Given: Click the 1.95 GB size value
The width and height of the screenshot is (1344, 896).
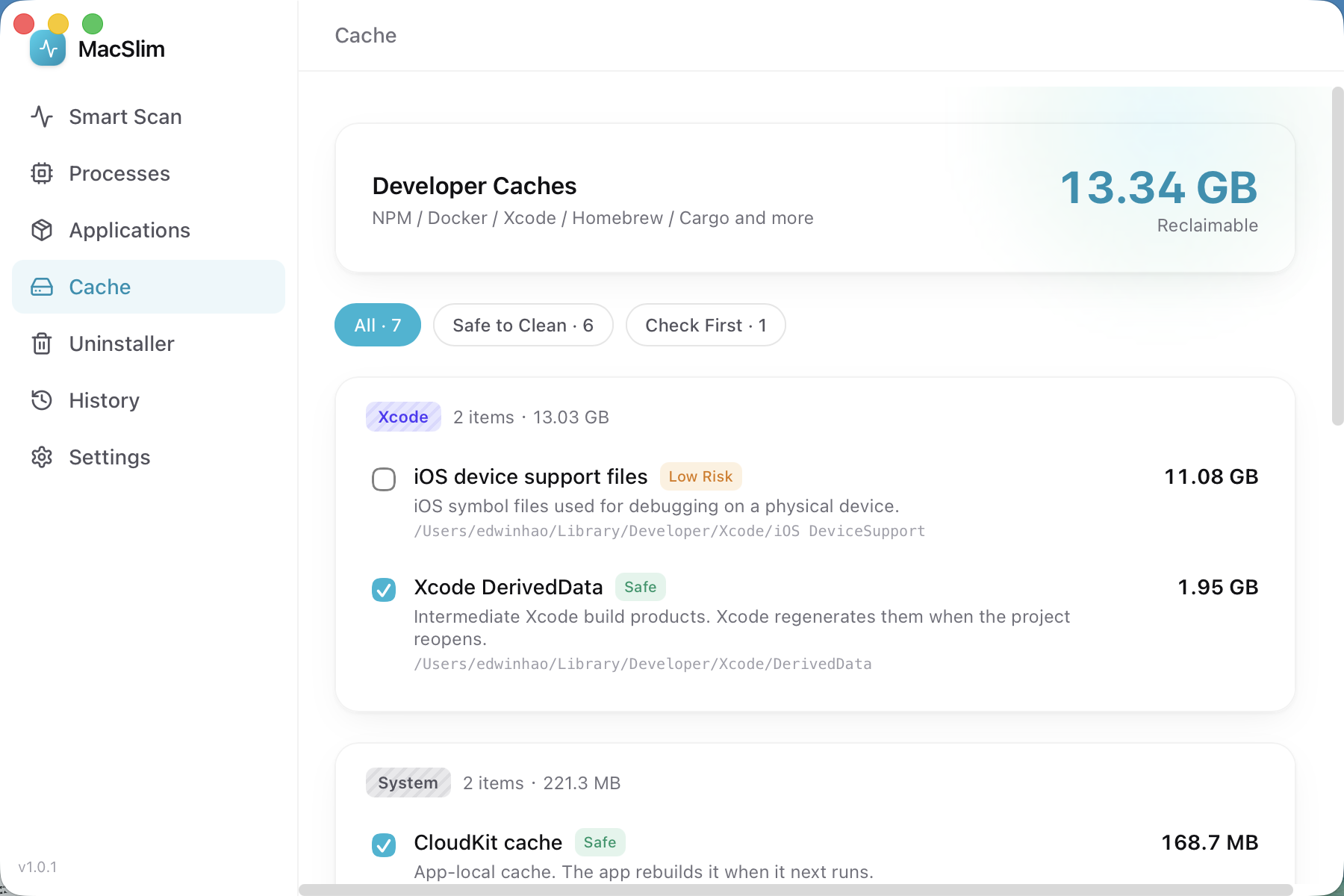Looking at the screenshot, I should pyautogui.click(x=1218, y=587).
